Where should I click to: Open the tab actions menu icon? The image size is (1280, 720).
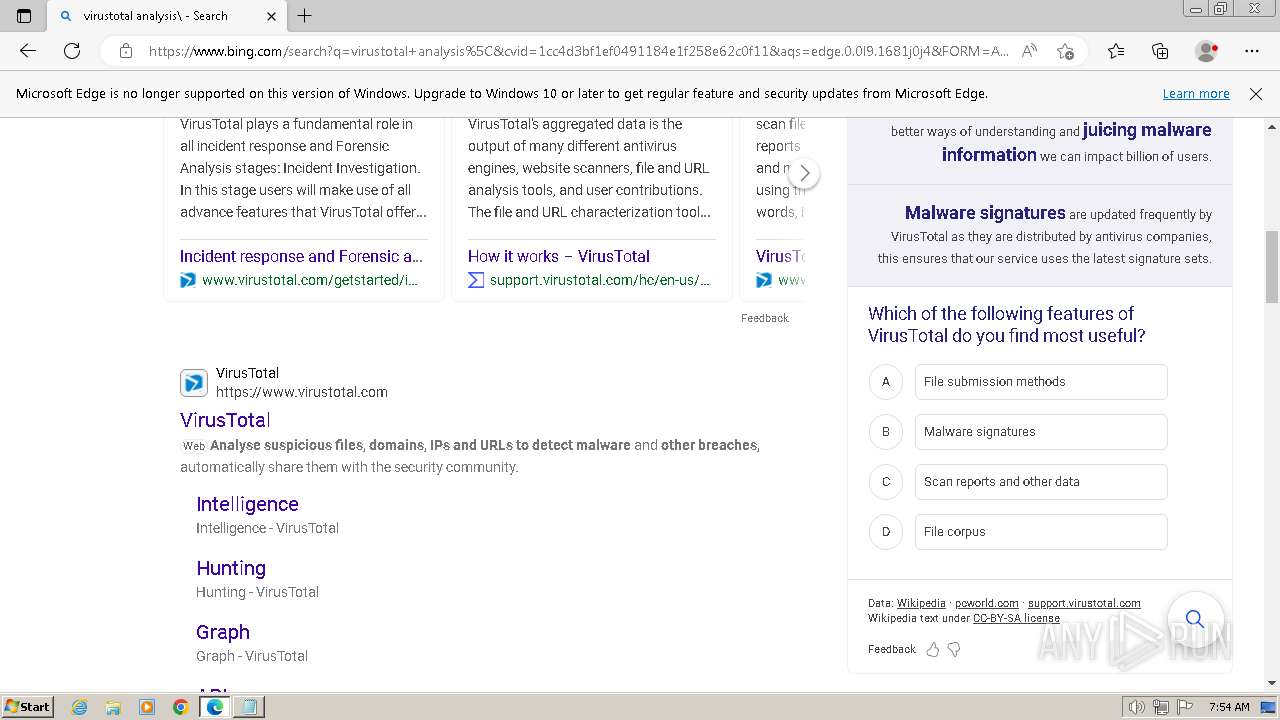pos(24,16)
